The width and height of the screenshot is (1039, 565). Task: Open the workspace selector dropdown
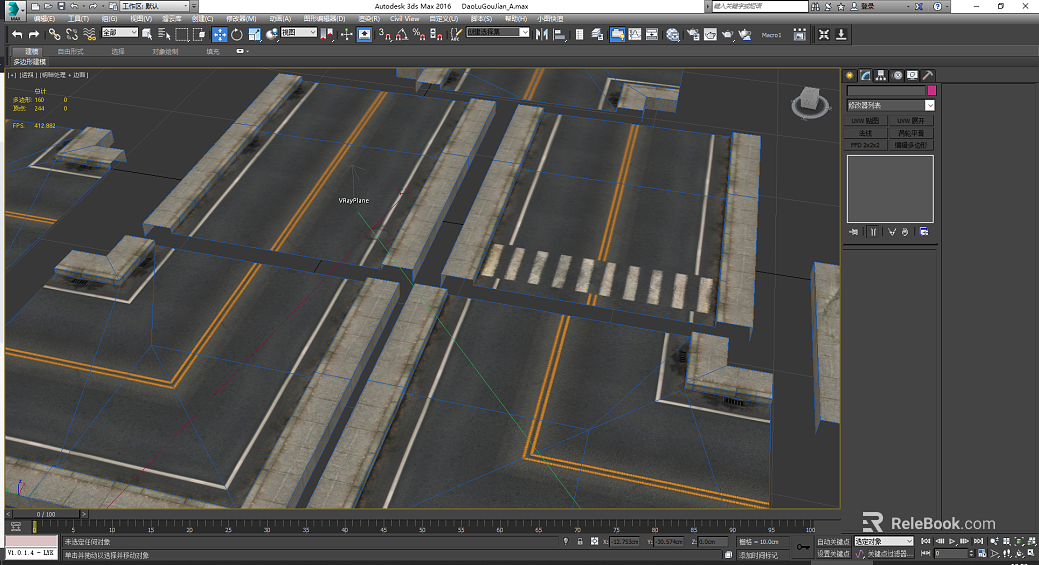coord(156,6)
